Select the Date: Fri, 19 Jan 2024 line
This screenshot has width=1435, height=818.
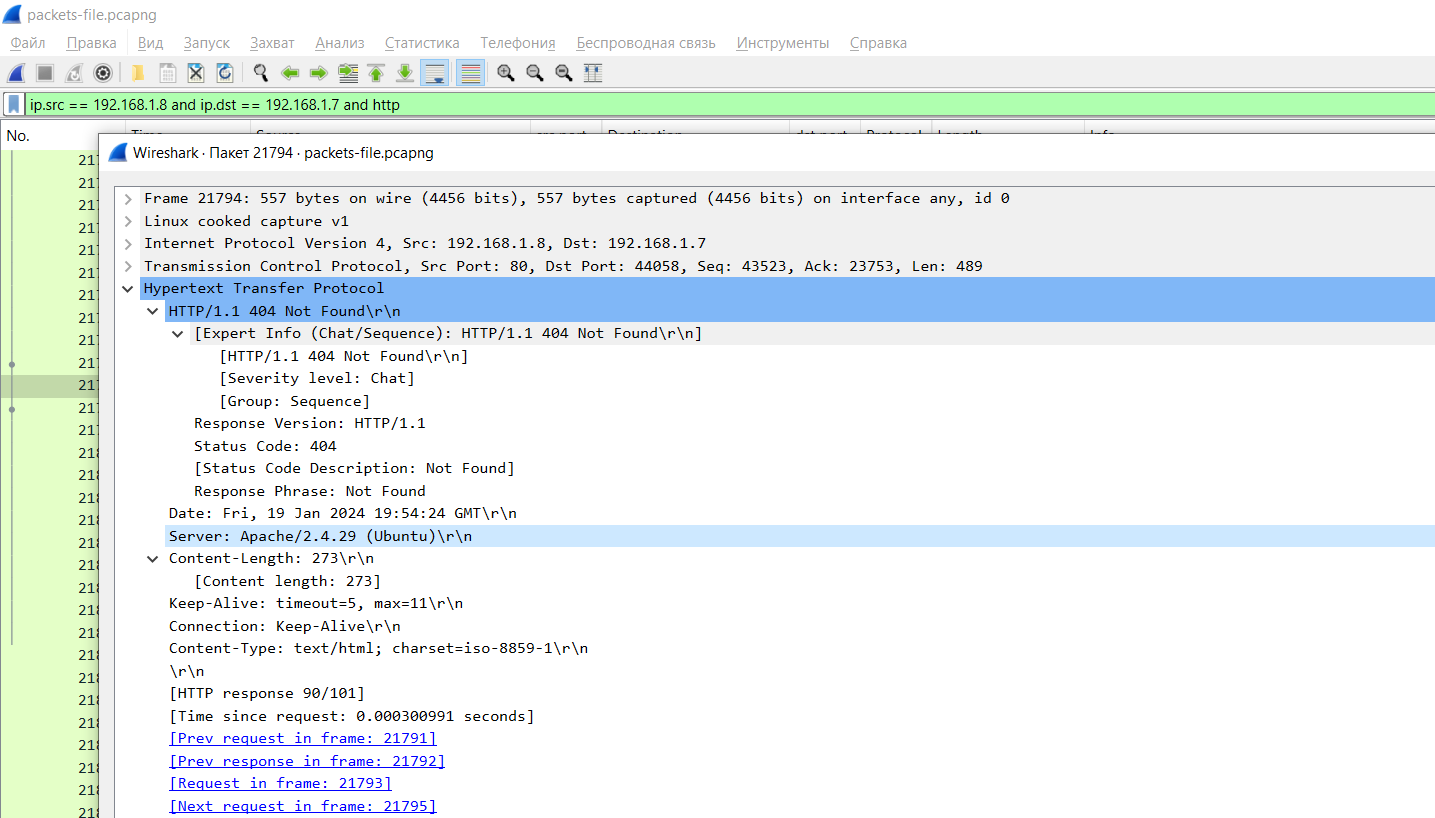(342, 513)
